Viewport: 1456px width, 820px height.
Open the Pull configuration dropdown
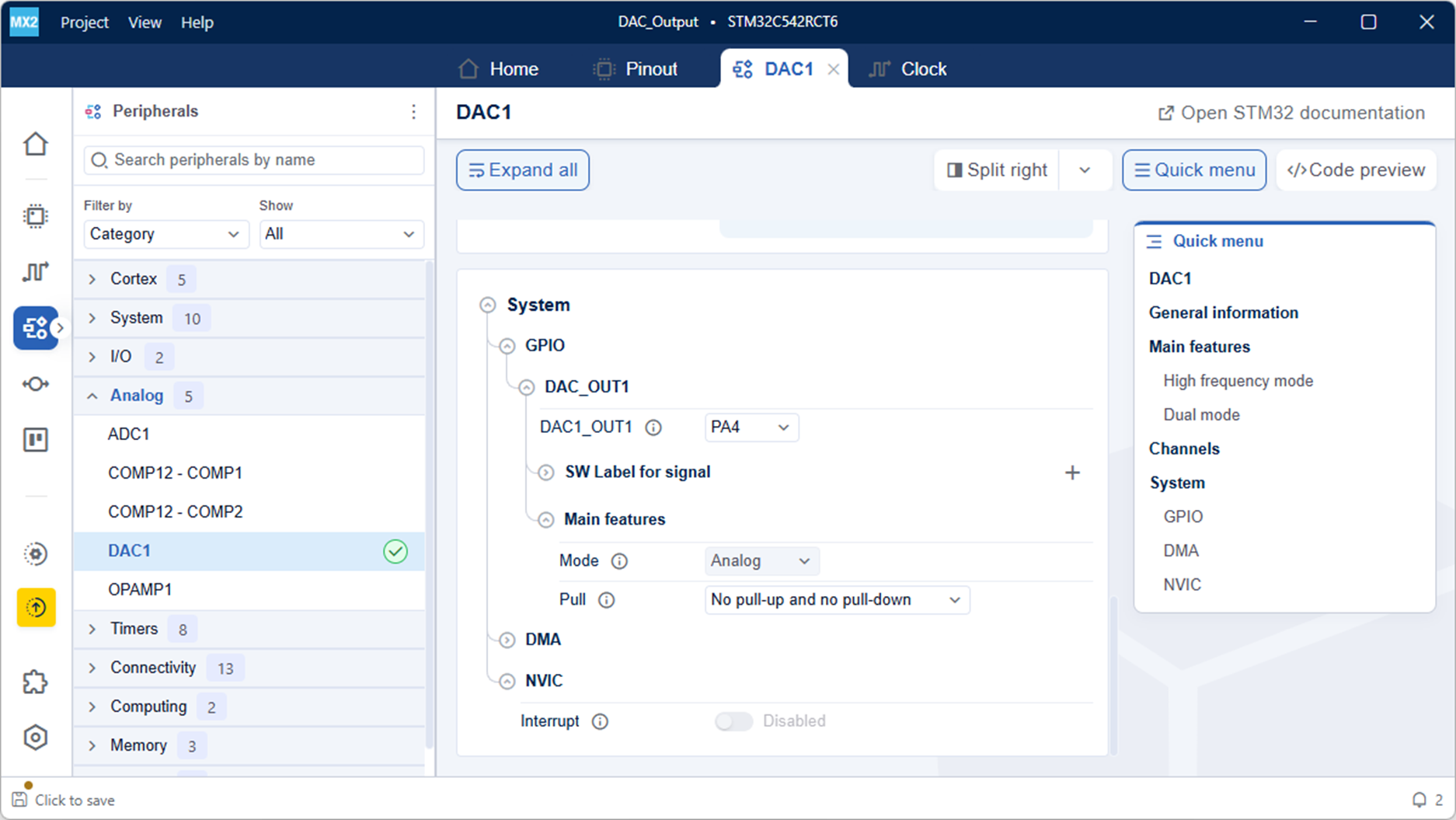(x=837, y=600)
